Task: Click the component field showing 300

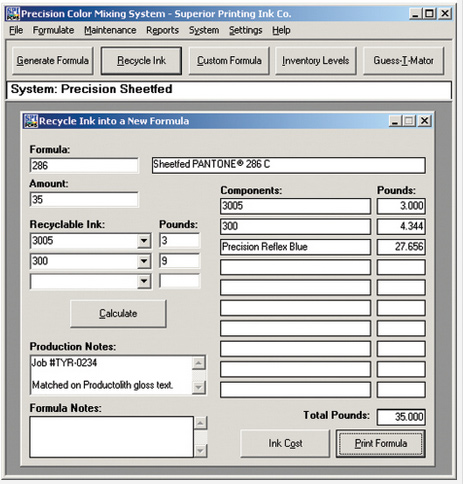Action: click(295, 226)
